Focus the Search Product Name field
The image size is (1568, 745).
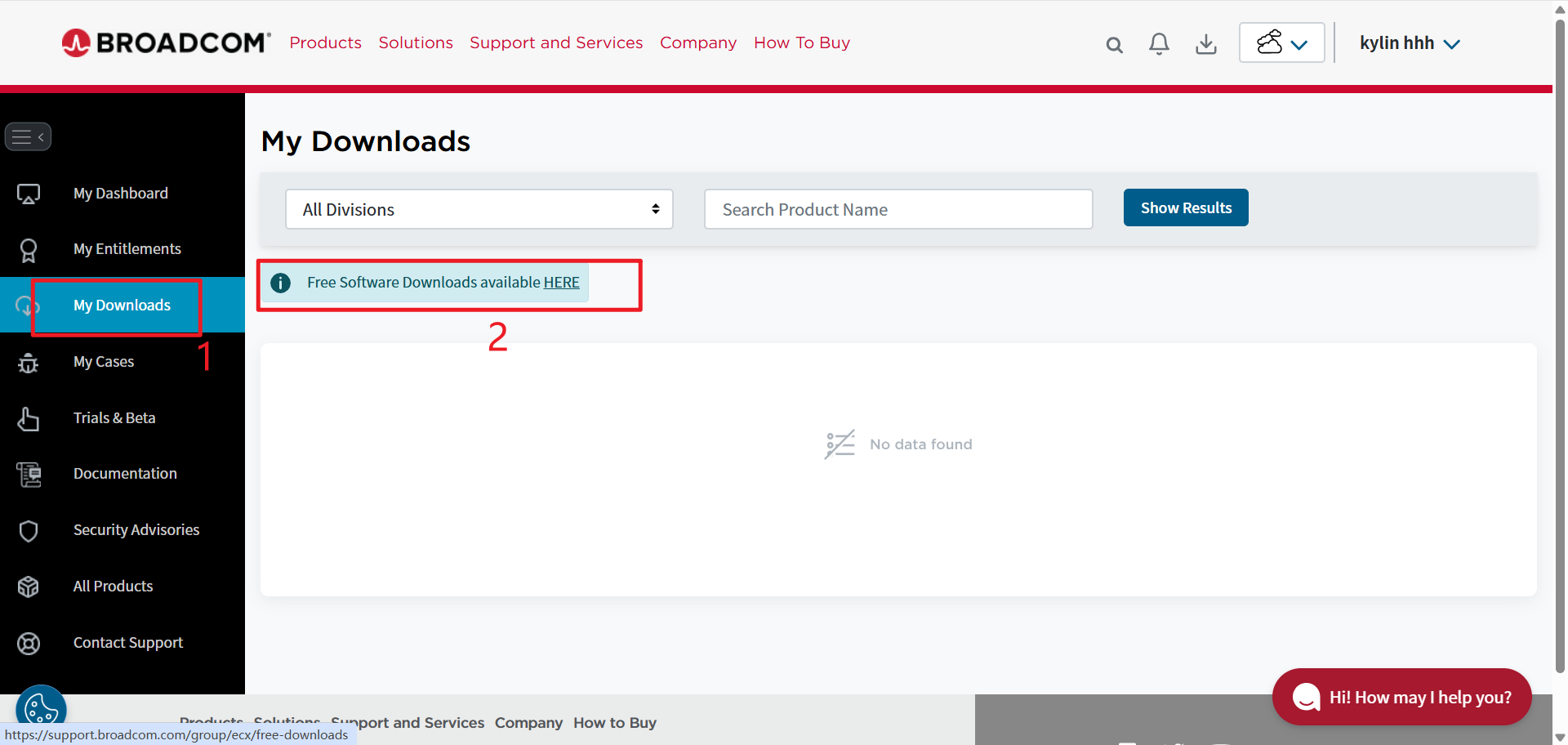tap(898, 209)
